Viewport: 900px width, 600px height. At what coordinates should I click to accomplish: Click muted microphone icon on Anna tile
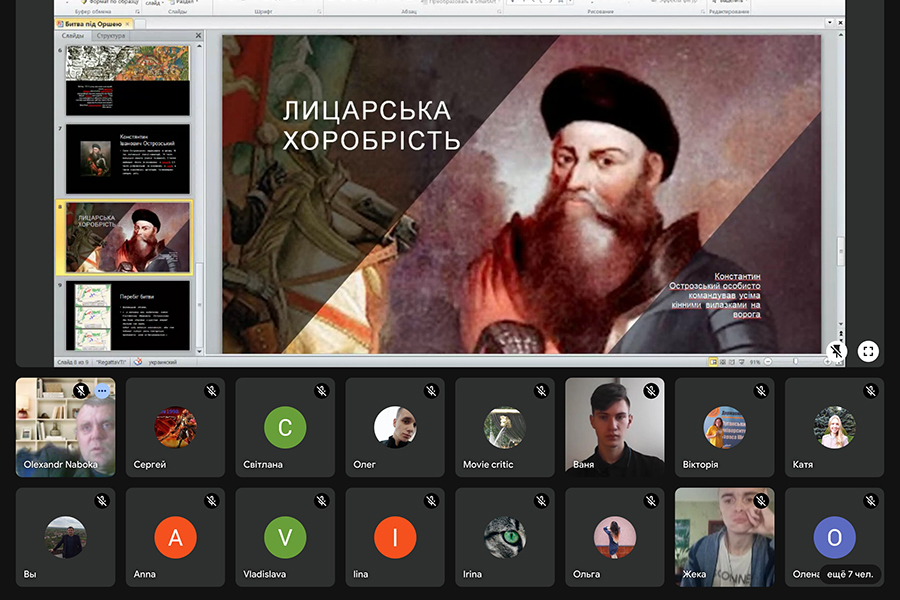212,501
